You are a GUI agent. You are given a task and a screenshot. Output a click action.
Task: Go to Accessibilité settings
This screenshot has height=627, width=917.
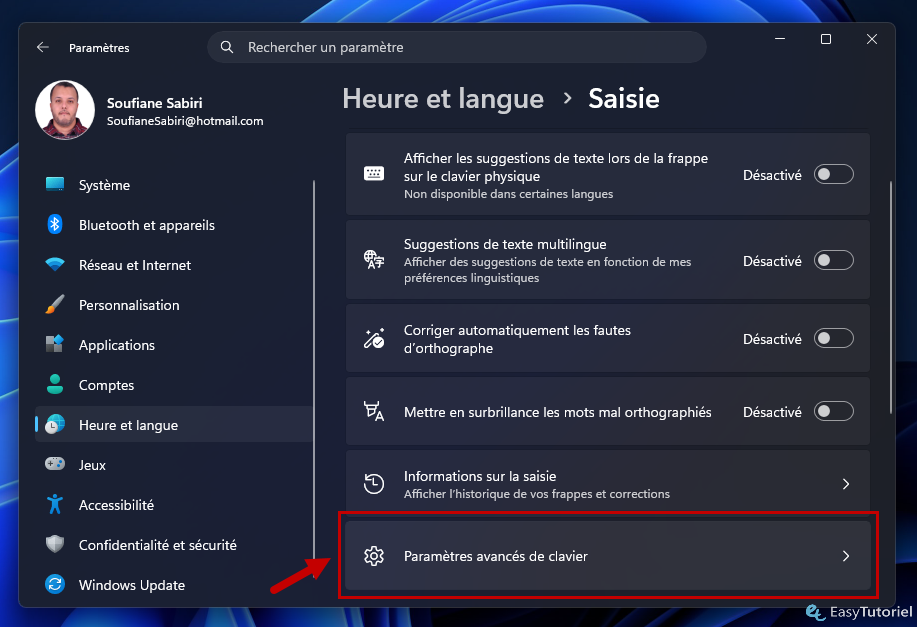click(x=174, y=505)
